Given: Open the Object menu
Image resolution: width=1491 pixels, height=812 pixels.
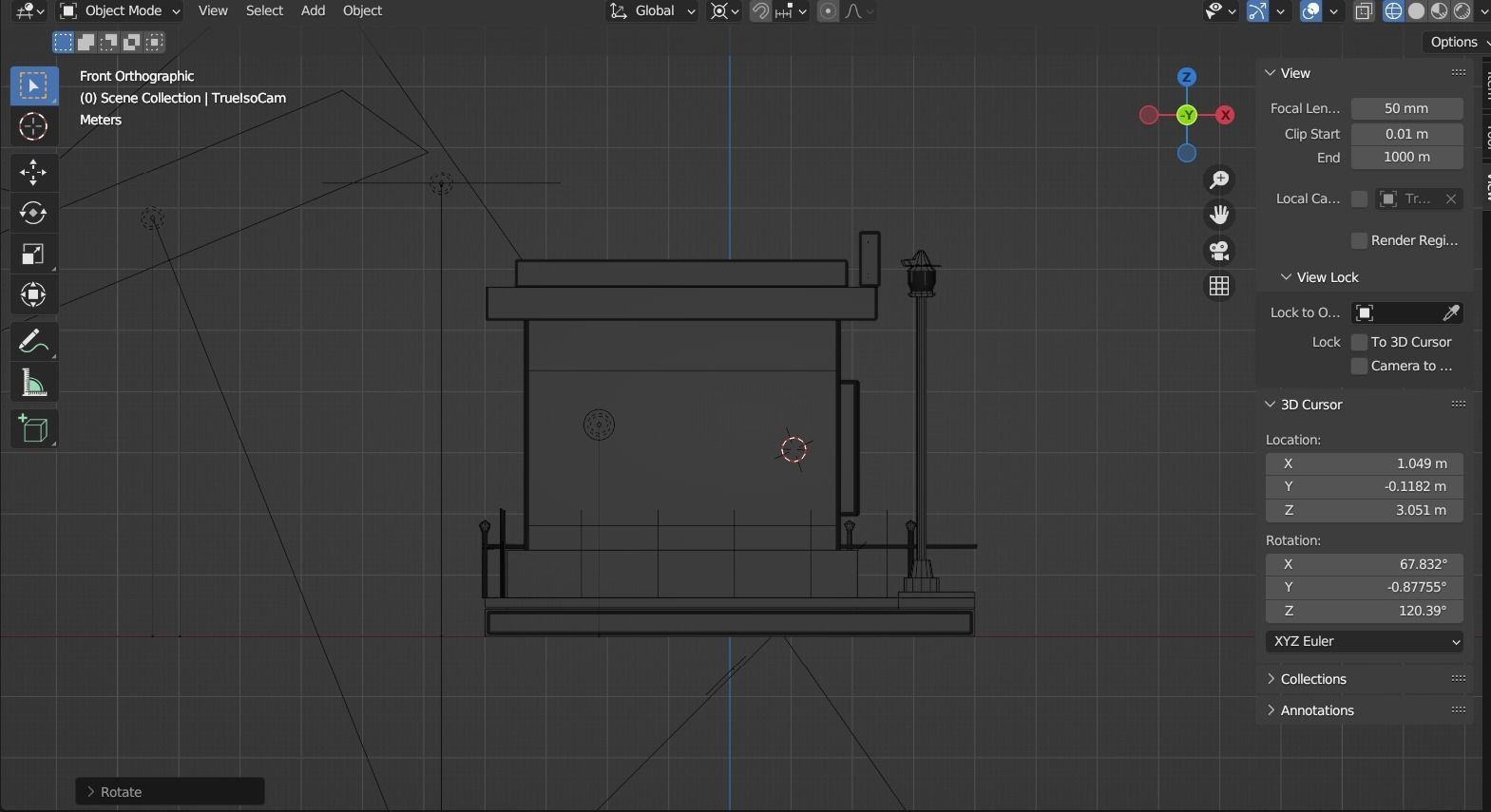Looking at the screenshot, I should coord(362,11).
